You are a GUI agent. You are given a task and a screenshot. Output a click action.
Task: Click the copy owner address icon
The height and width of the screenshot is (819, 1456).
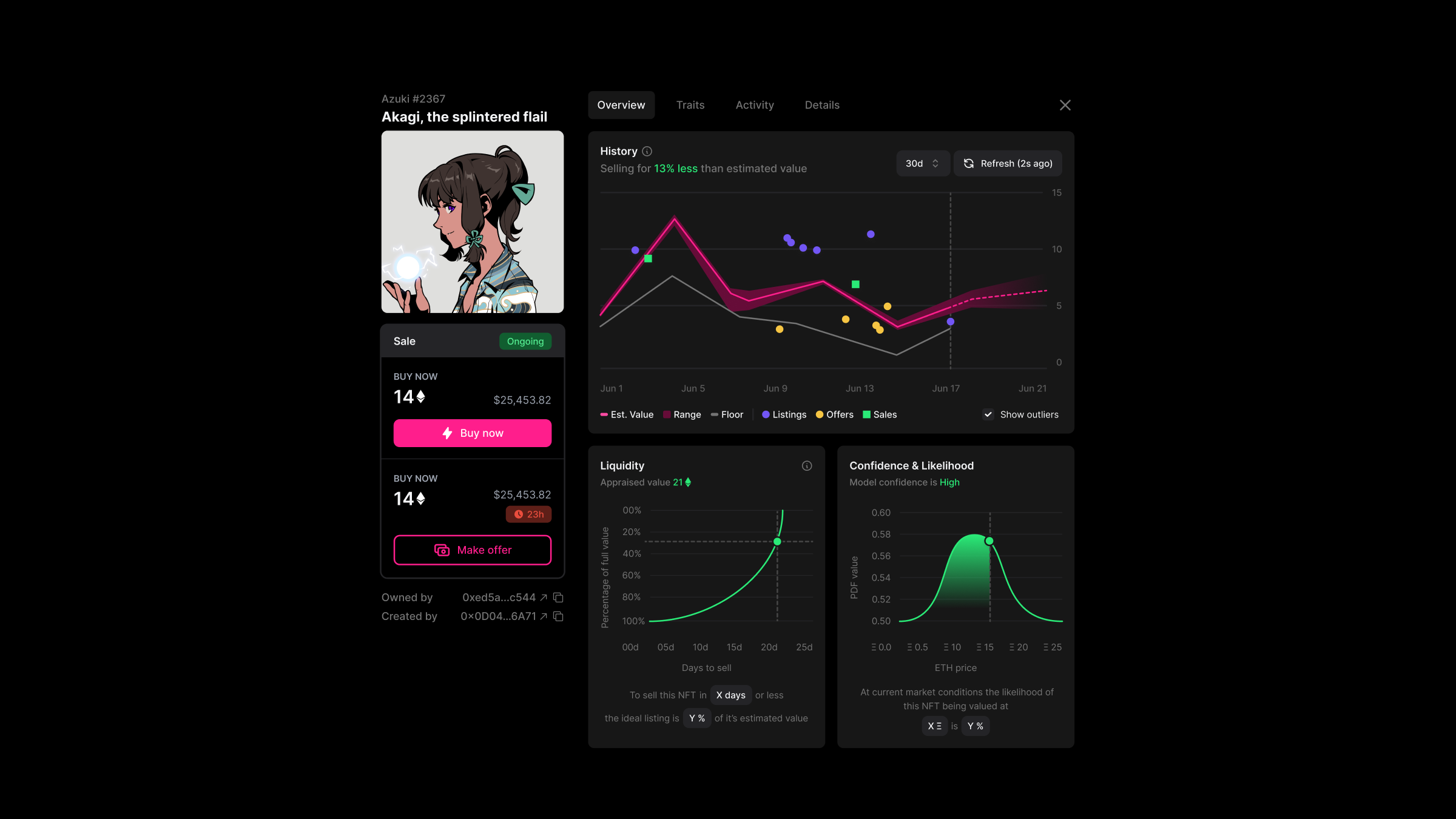557,598
